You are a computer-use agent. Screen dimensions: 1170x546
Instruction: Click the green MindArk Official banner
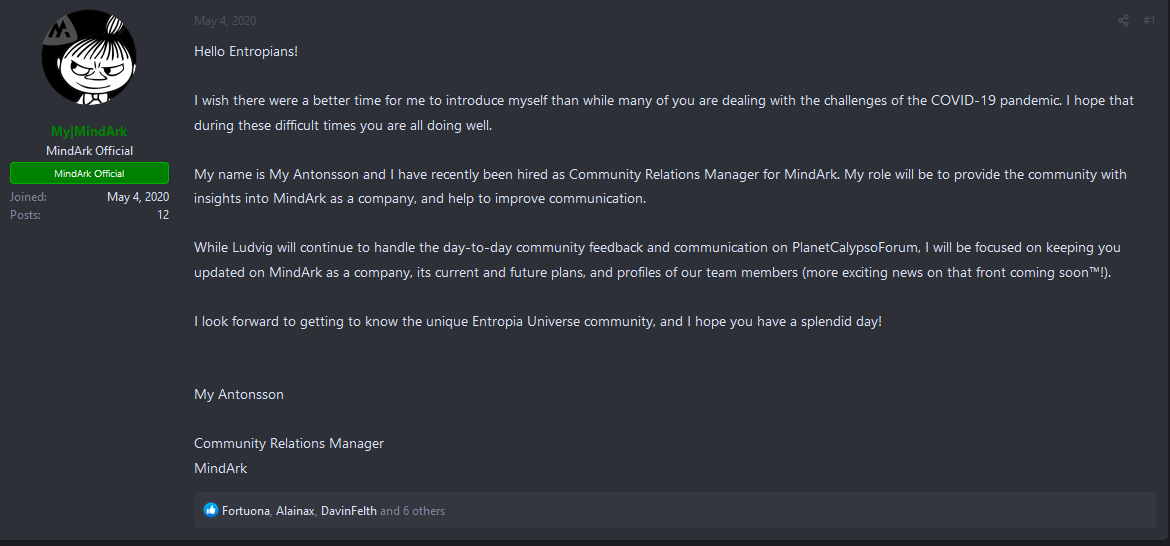coord(89,173)
